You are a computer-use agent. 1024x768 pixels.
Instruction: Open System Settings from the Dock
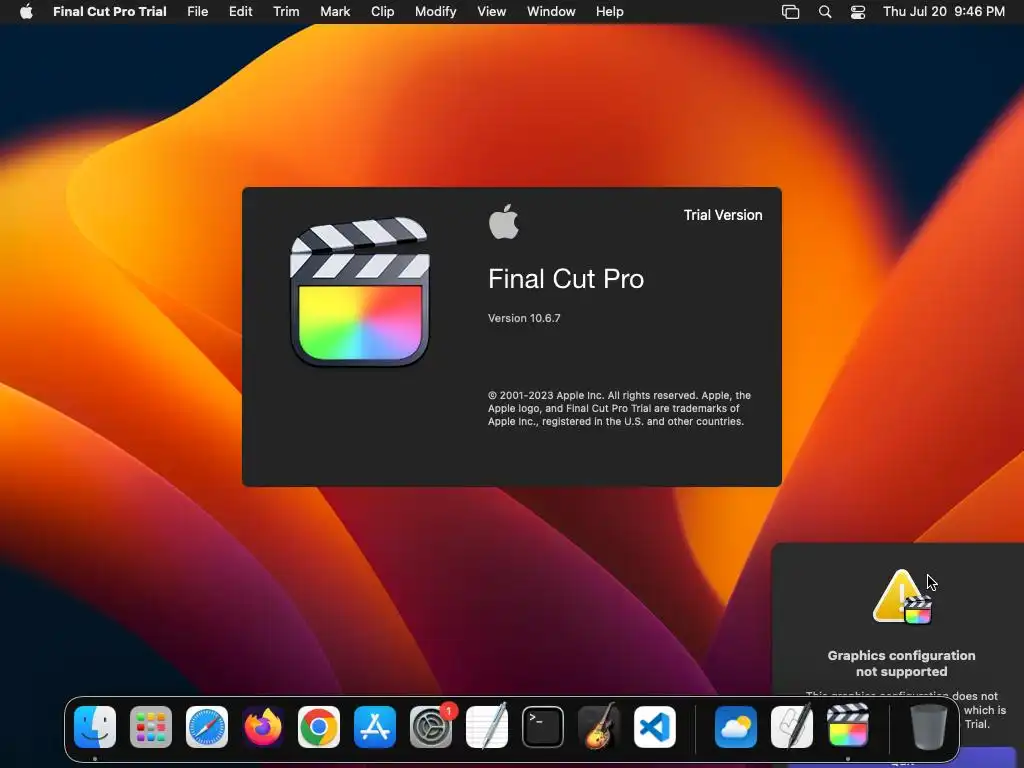coord(431,727)
